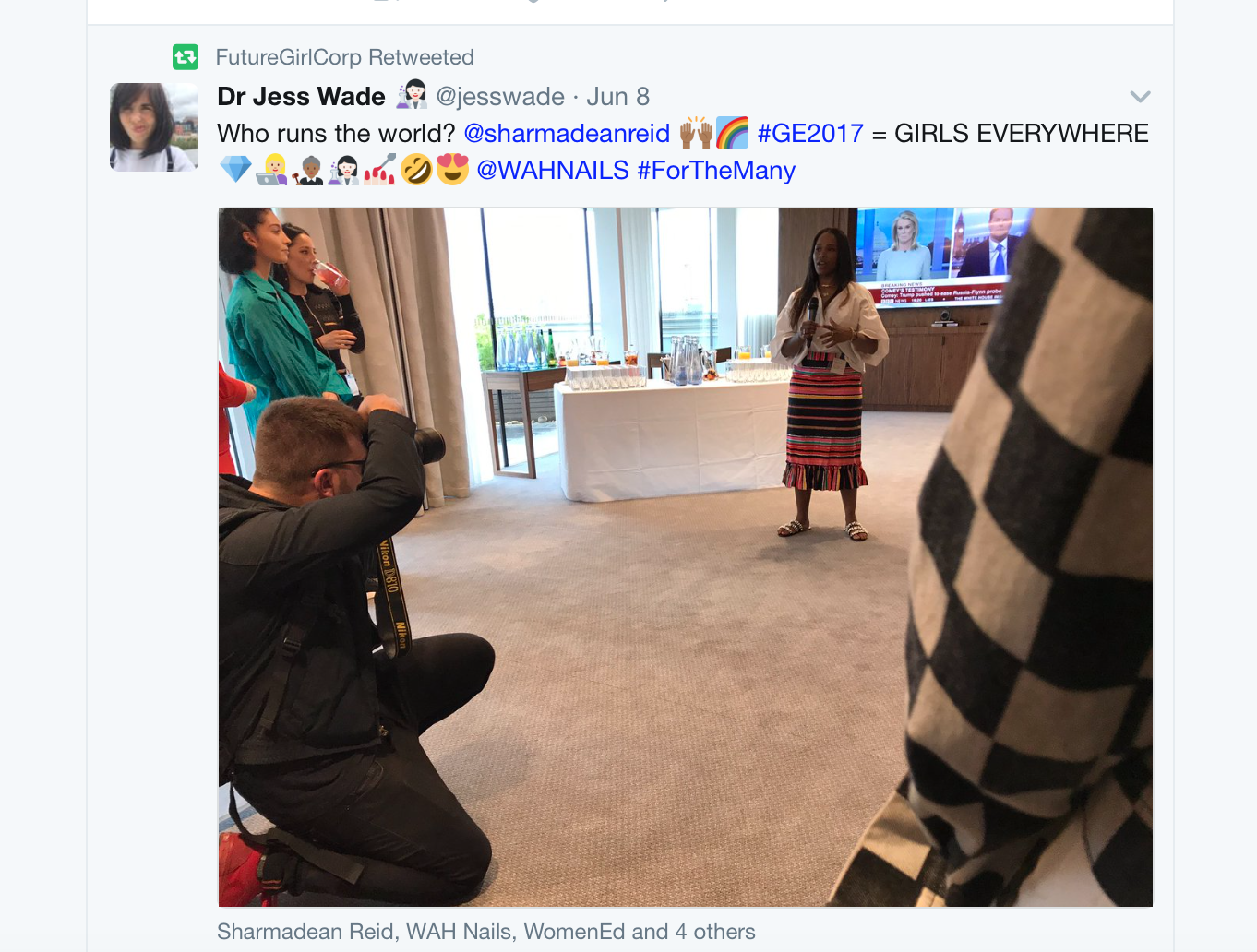Click the @jesswade username handle
The width and height of the screenshot is (1257, 952).
point(500,97)
